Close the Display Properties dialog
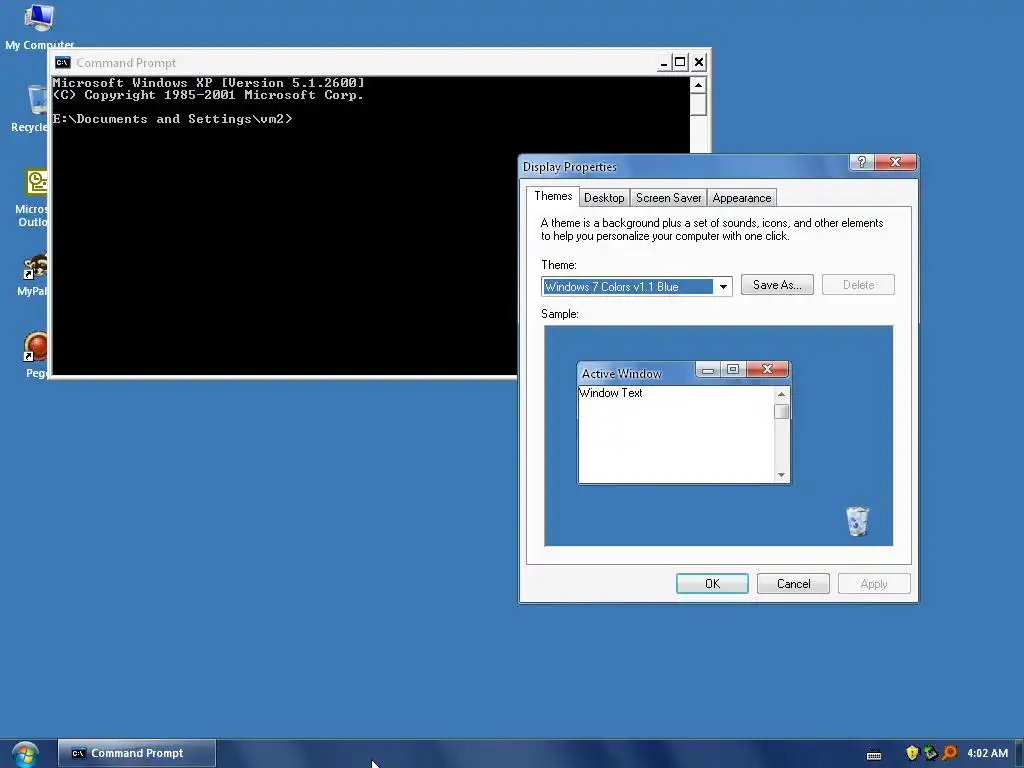 [895, 162]
